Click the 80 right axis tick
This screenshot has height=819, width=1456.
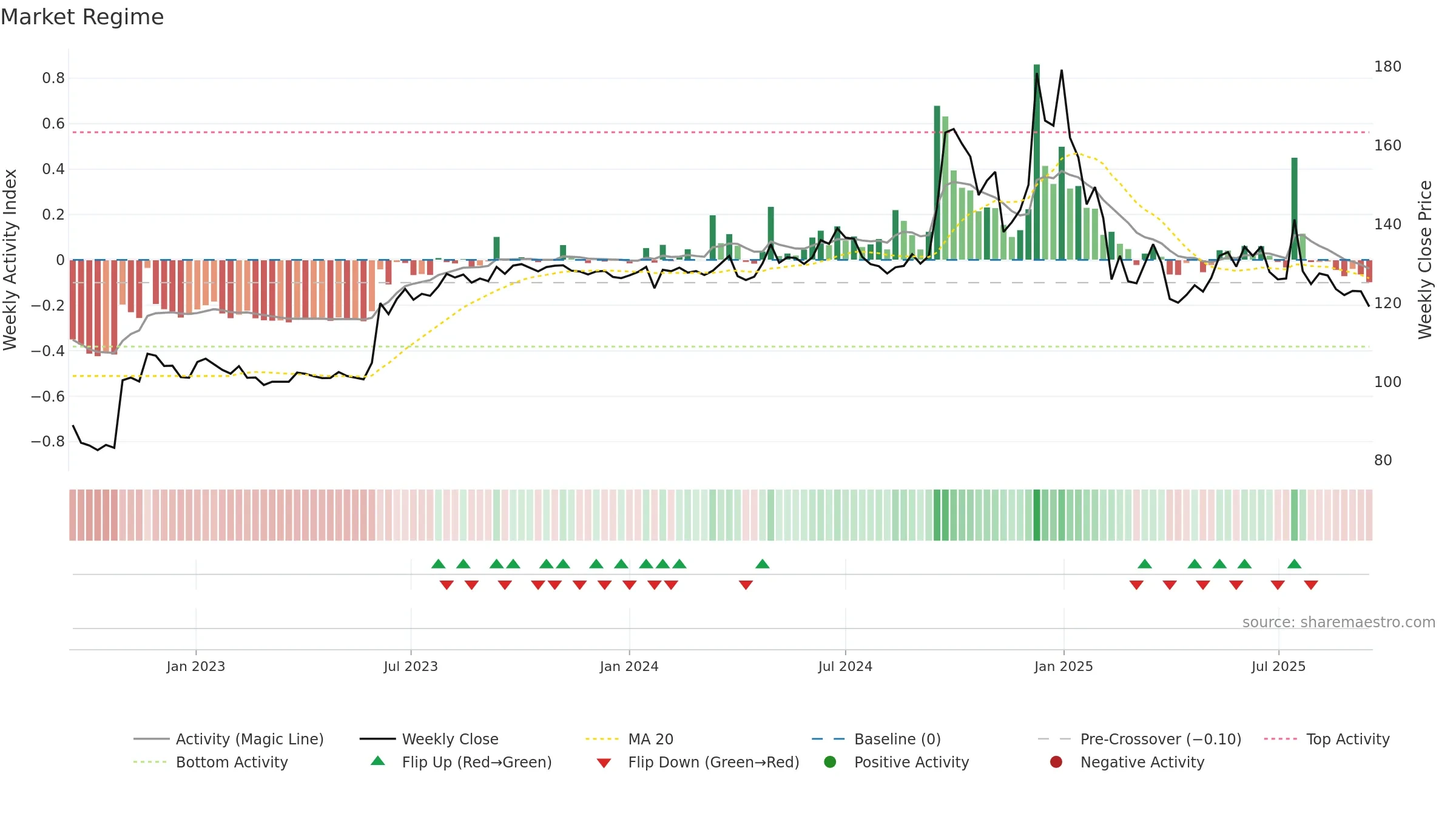[1383, 460]
